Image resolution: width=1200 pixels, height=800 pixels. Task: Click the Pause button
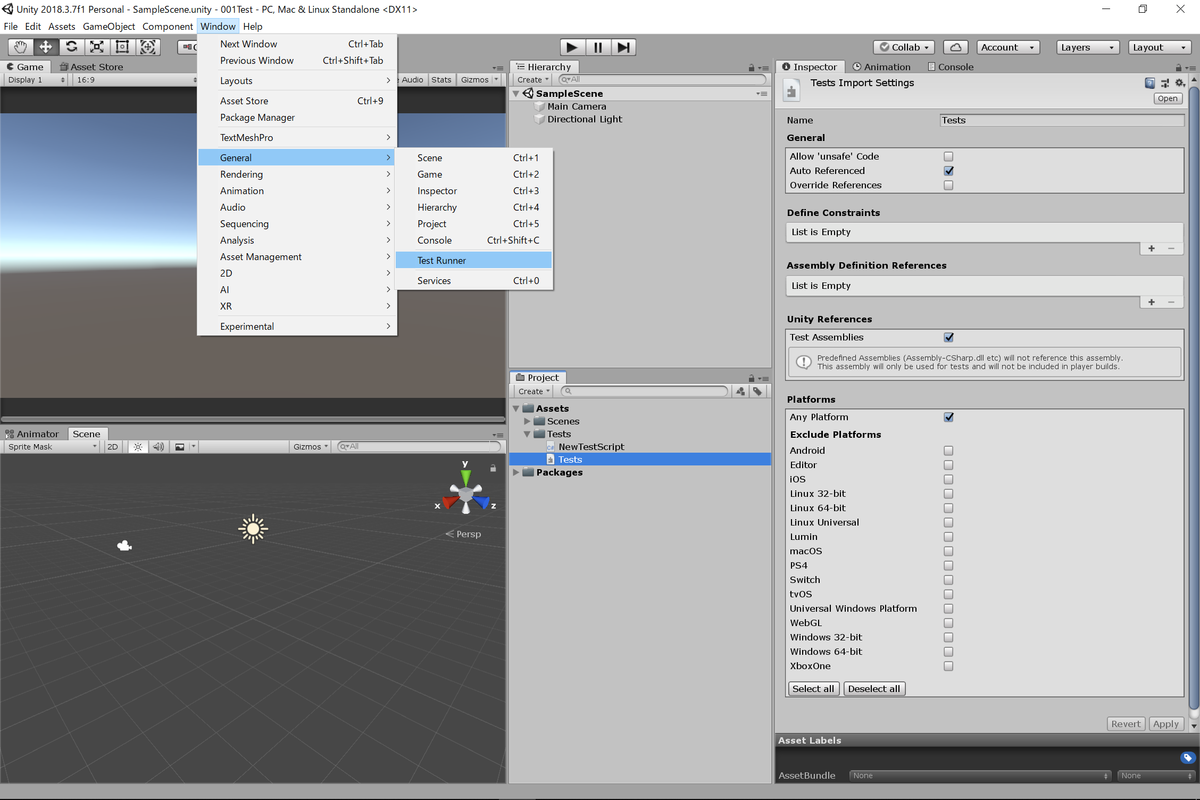click(x=598, y=47)
